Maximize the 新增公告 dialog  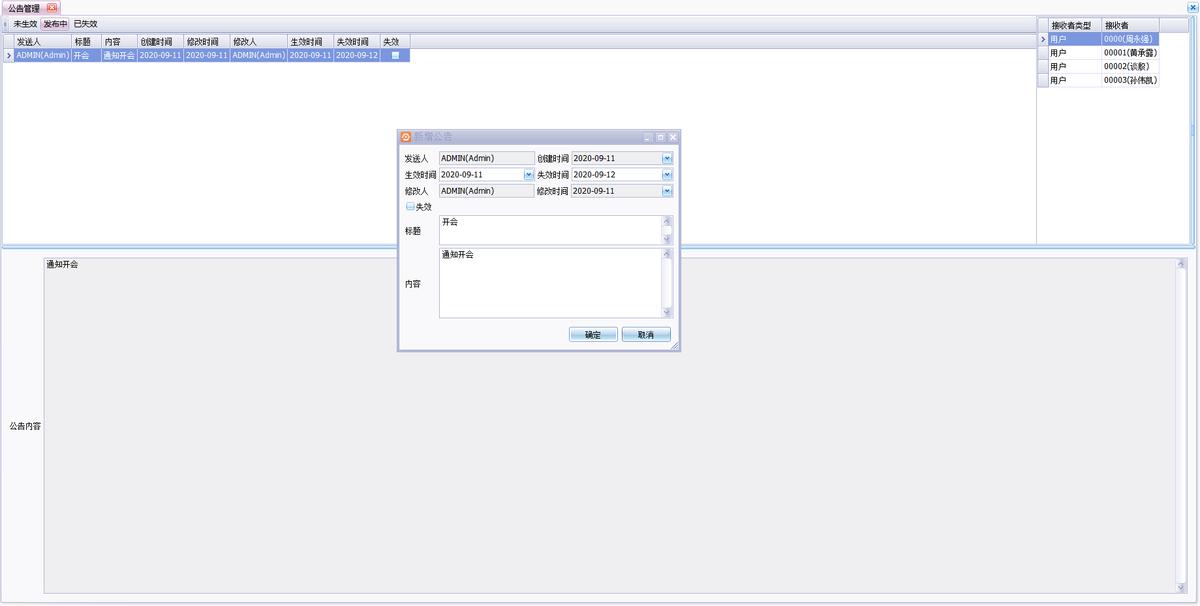point(660,137)
